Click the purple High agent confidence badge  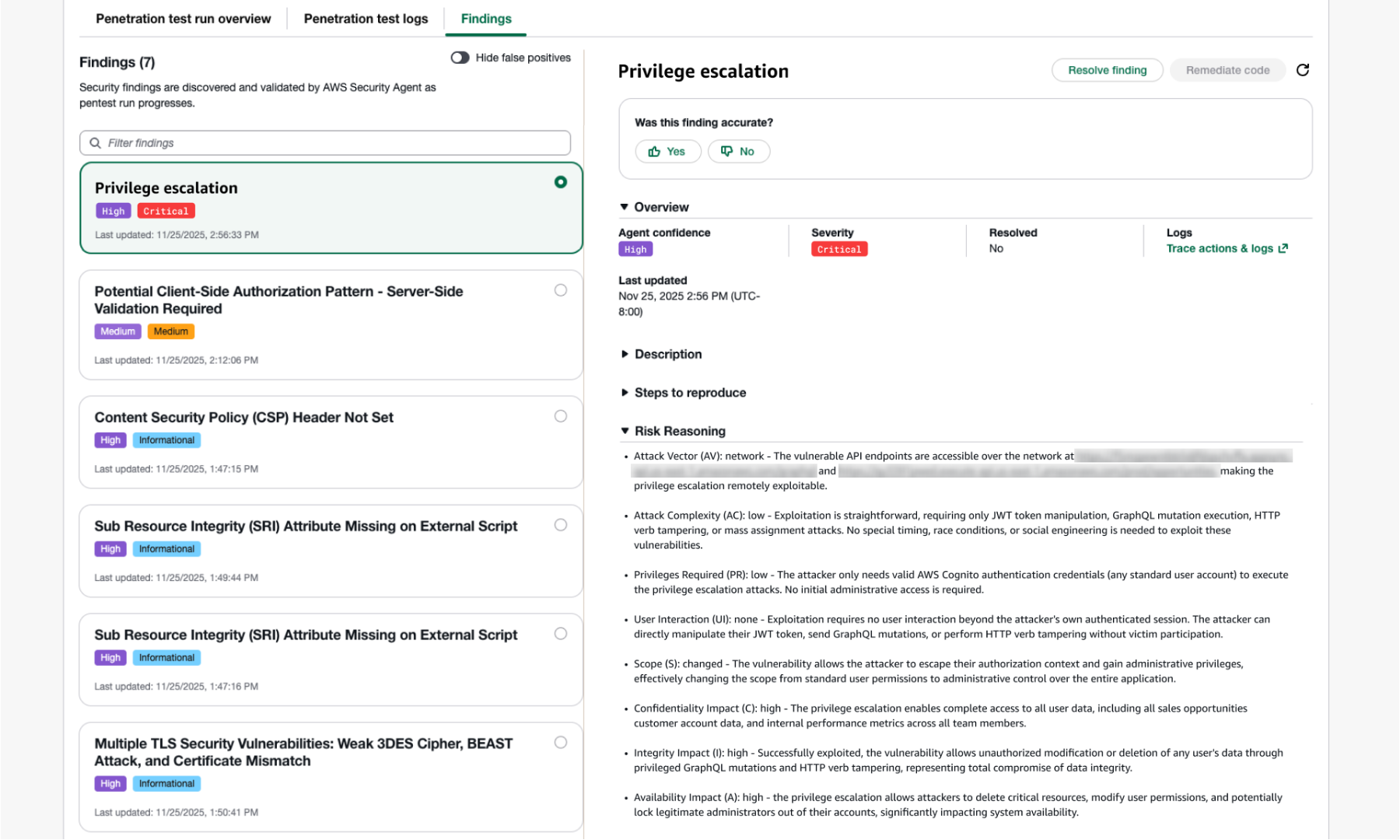(x=635, y=250)
